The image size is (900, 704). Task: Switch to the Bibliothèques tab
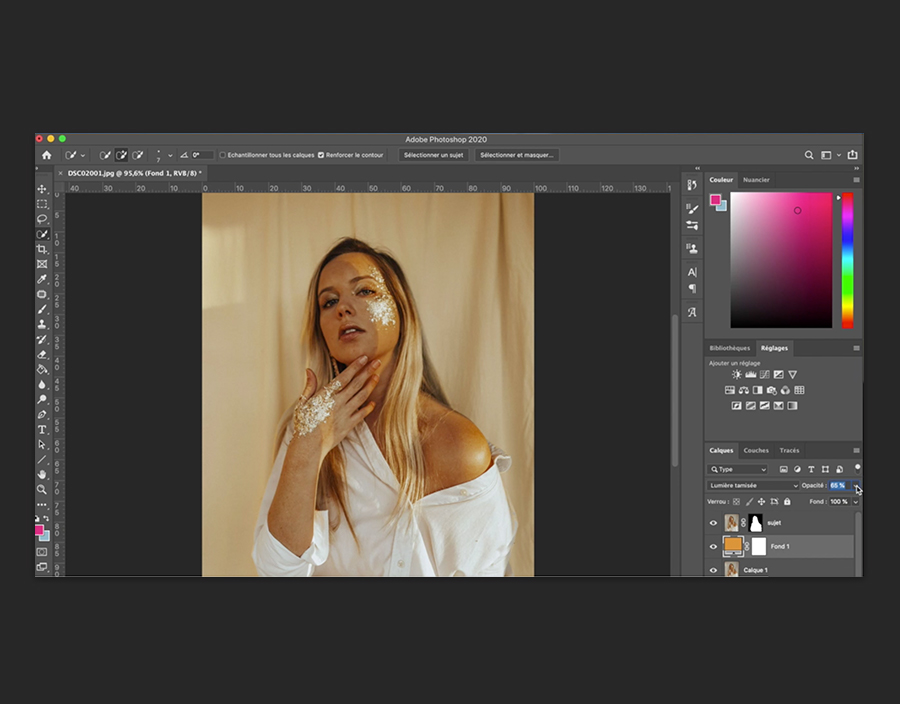pyautogui.click(x=730, y=348)
